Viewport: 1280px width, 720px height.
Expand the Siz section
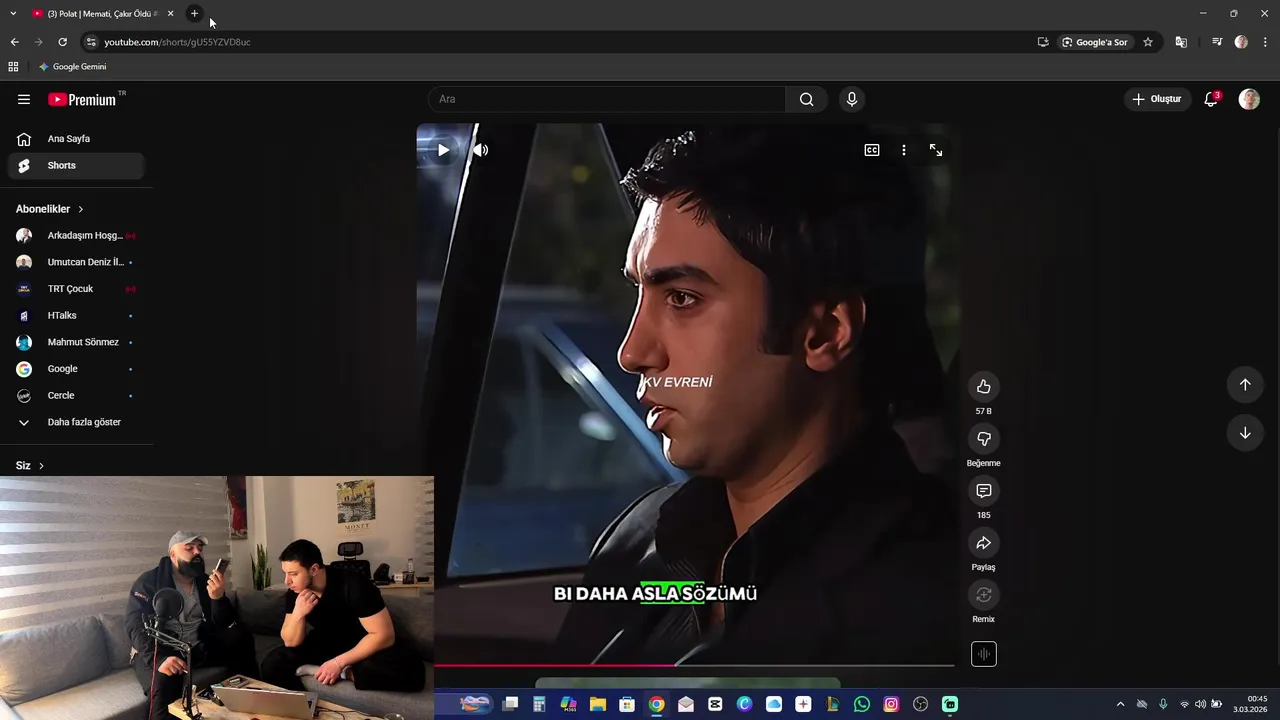(30, 466)
